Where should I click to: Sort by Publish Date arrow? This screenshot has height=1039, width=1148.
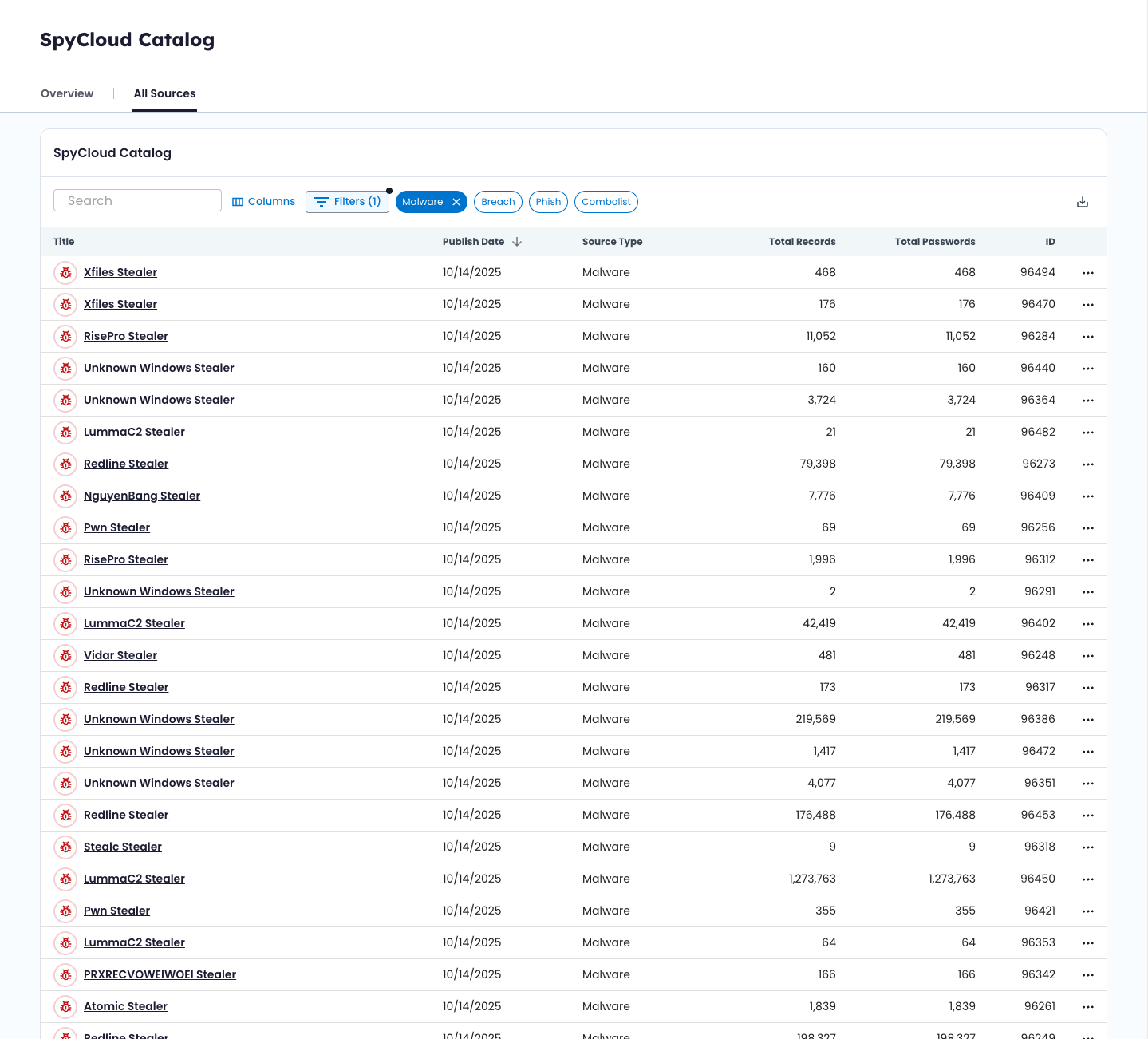pyautogui.click(x=517, y=242)
